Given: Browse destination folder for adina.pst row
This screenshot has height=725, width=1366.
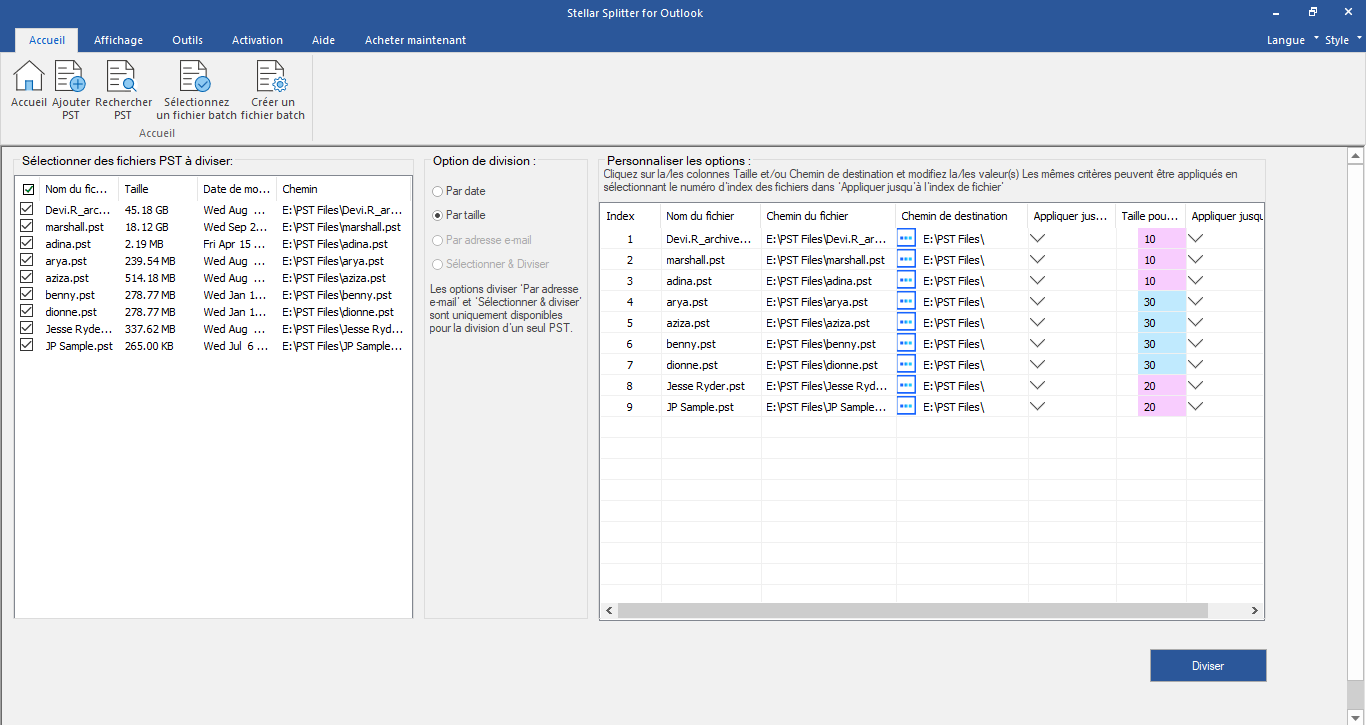Looking at the screenshot, I should click(x=906, y=281).
